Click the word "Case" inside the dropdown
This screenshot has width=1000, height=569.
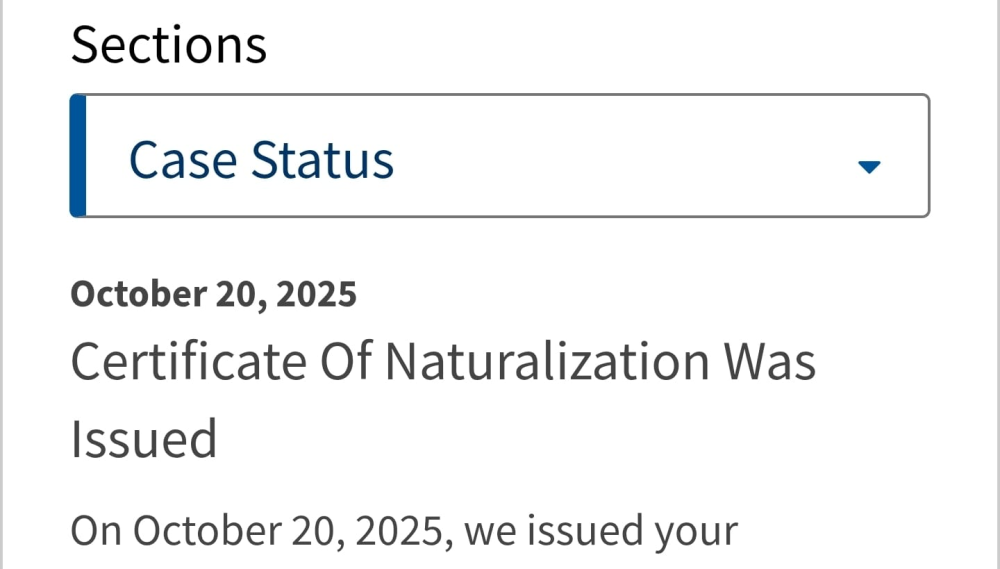pos(182,160)
